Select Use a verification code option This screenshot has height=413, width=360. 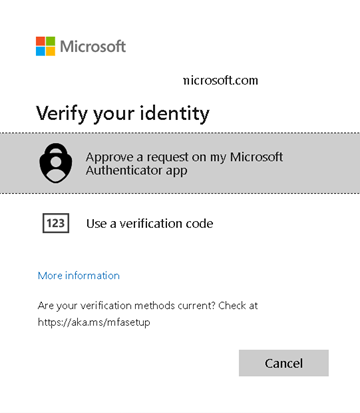(180, 223)
